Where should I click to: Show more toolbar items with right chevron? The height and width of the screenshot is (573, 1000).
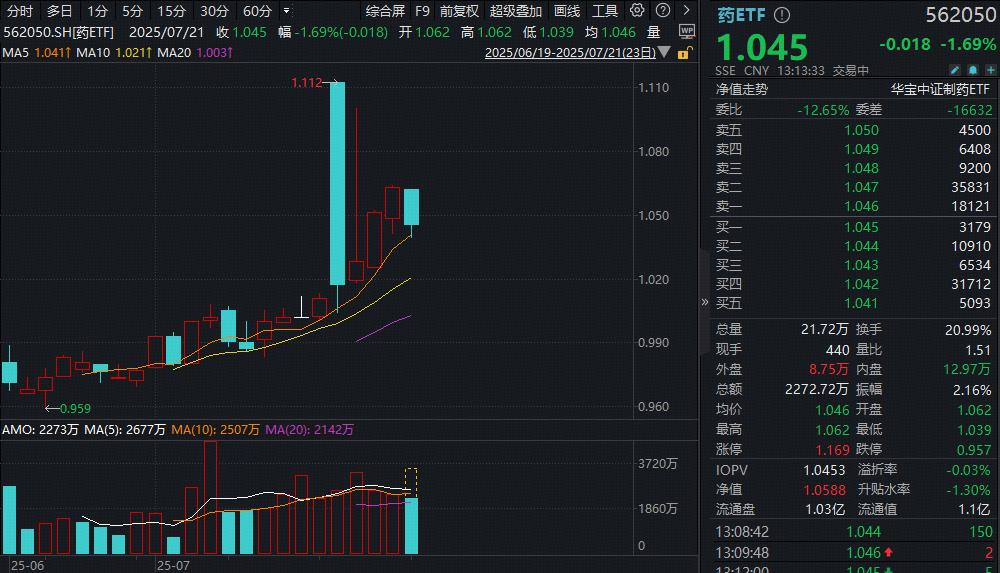pyautogui.click(x=686, y=10)
